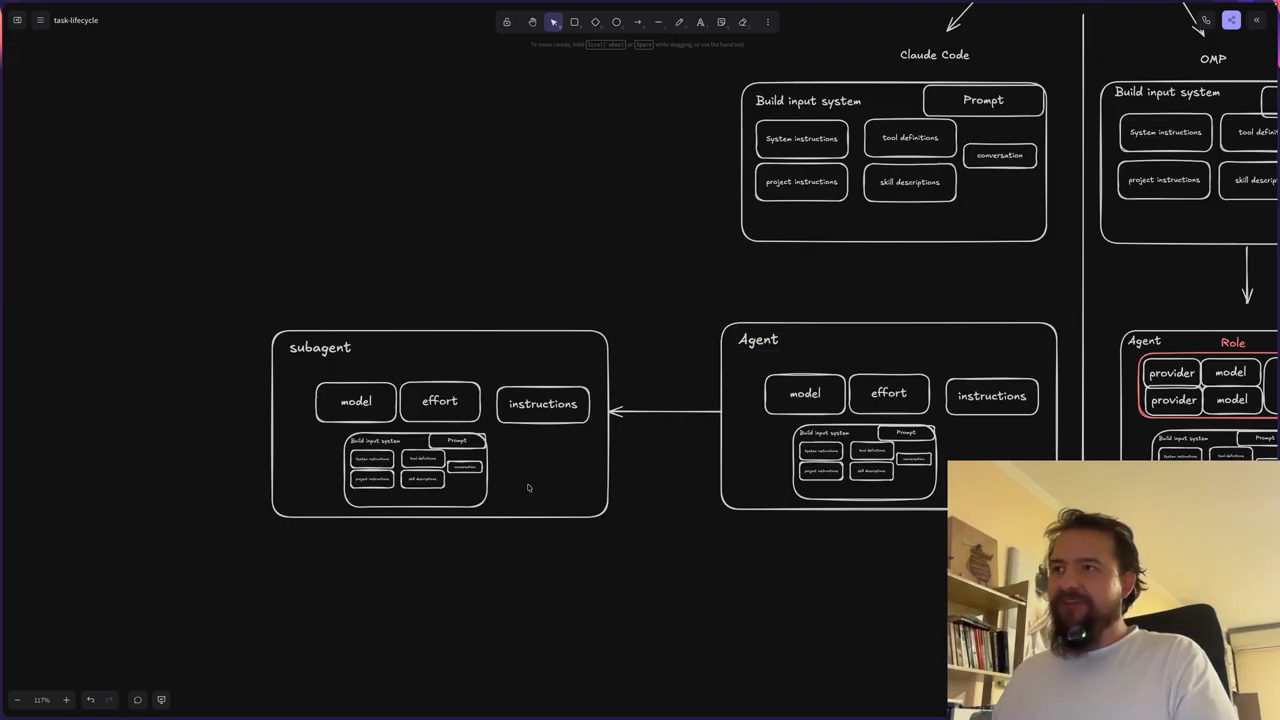Select the Claude Code label
The height and width of the screenshot is (720, 1280).
934,55
